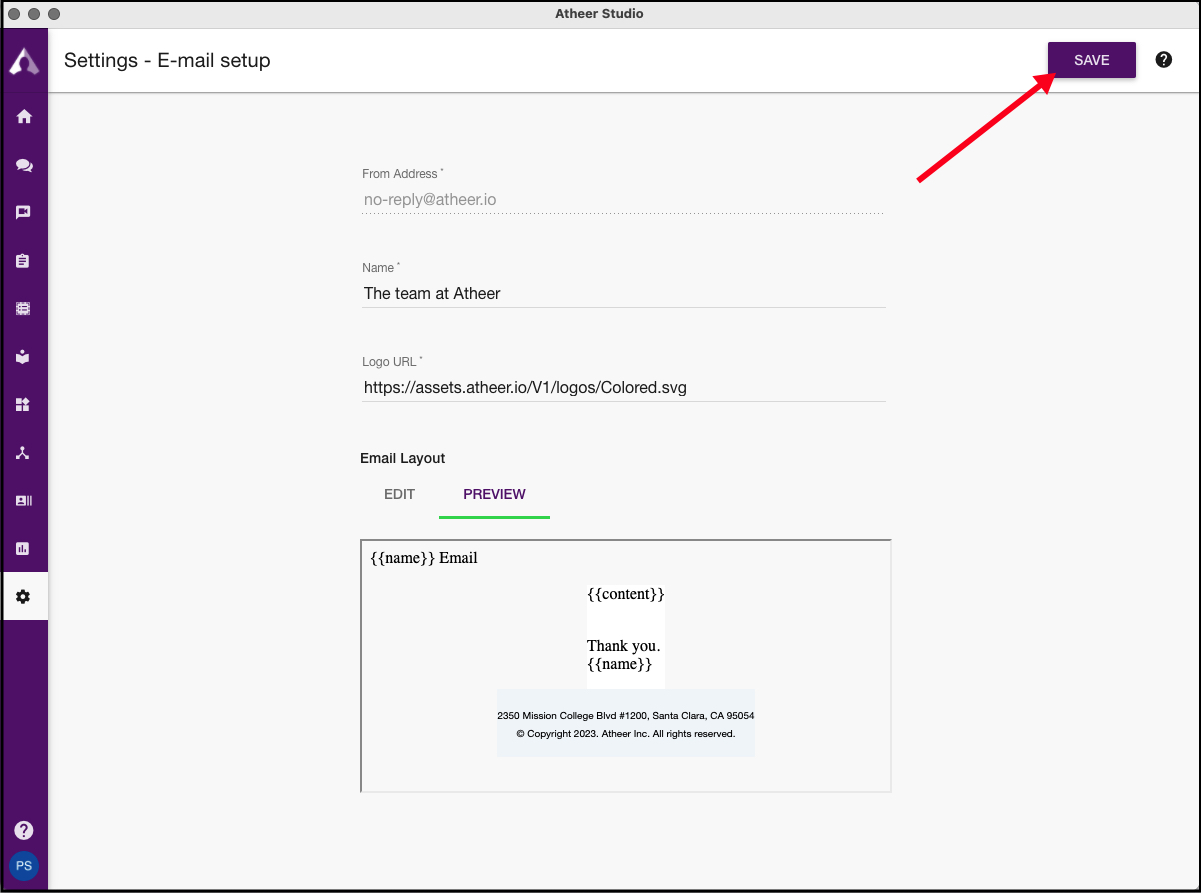The image size is (1201, 893).
Task: Open the contact card icon in the sidebar
Action: click(24, 500)
